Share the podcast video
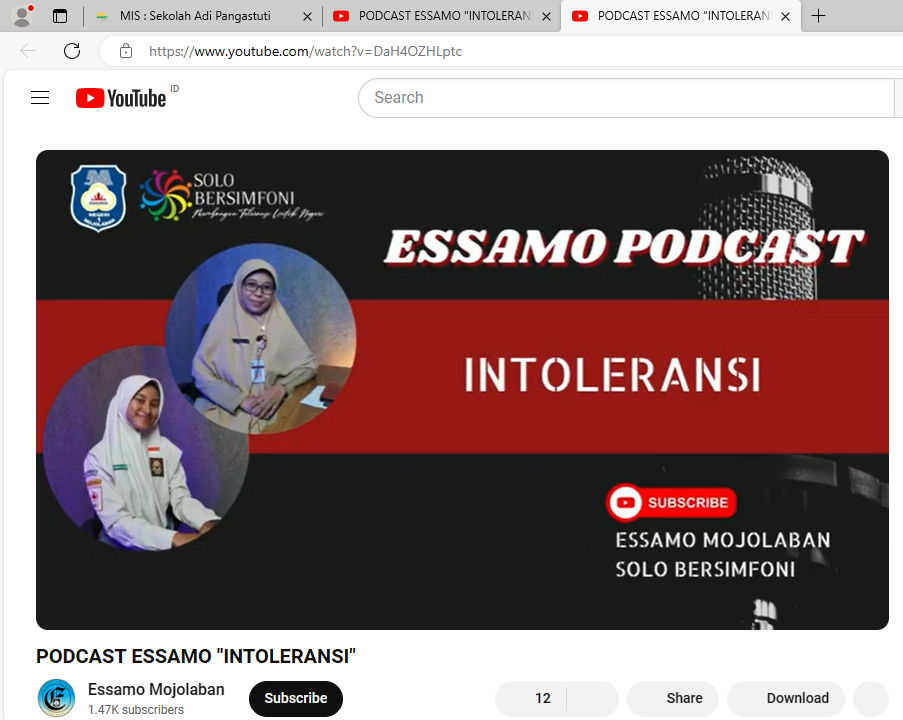The image size is (903, 720). (672, 698)
